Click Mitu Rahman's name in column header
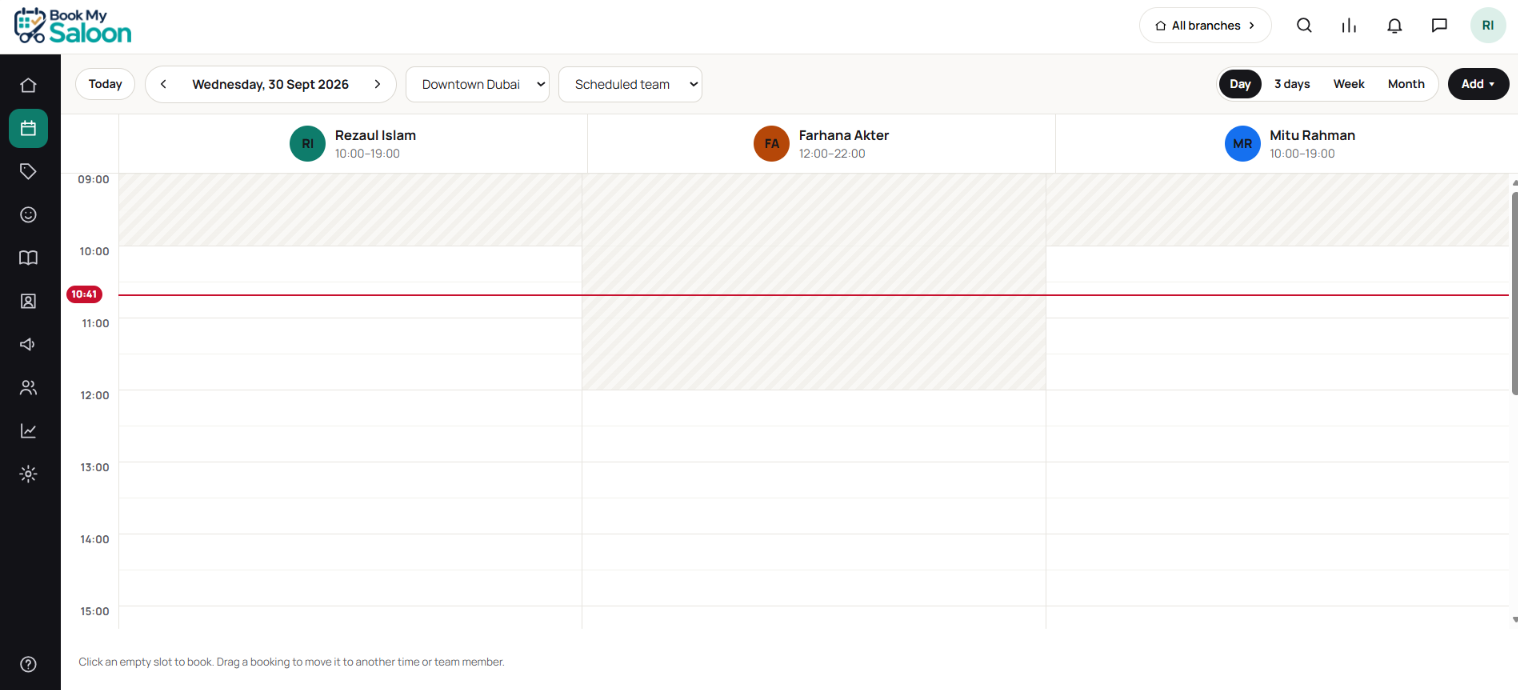The height and width of the screenshot is (690, 1518). pyautogui.click(x=1313, y=135)
